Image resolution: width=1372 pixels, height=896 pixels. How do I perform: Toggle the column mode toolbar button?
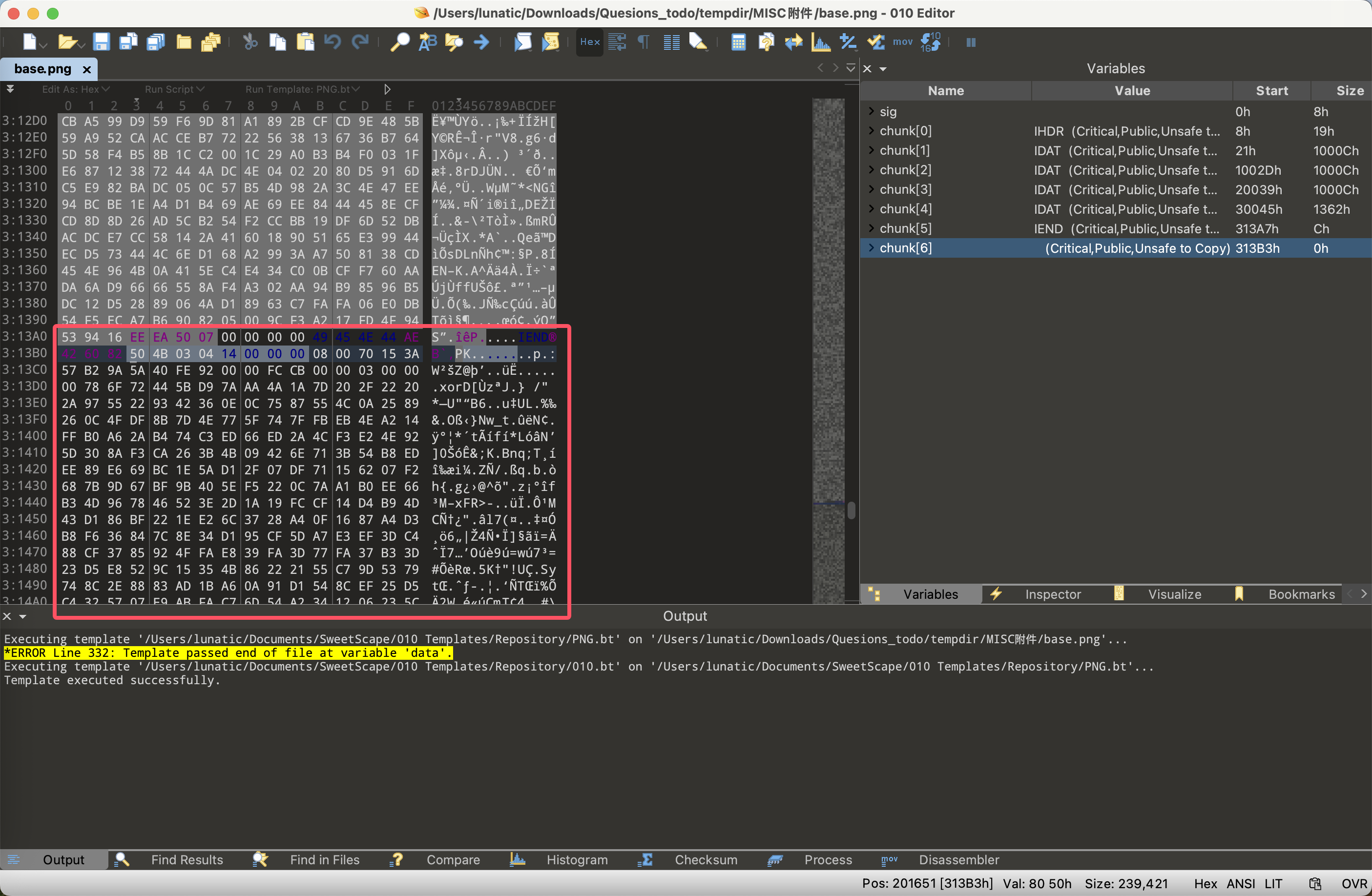671,42
